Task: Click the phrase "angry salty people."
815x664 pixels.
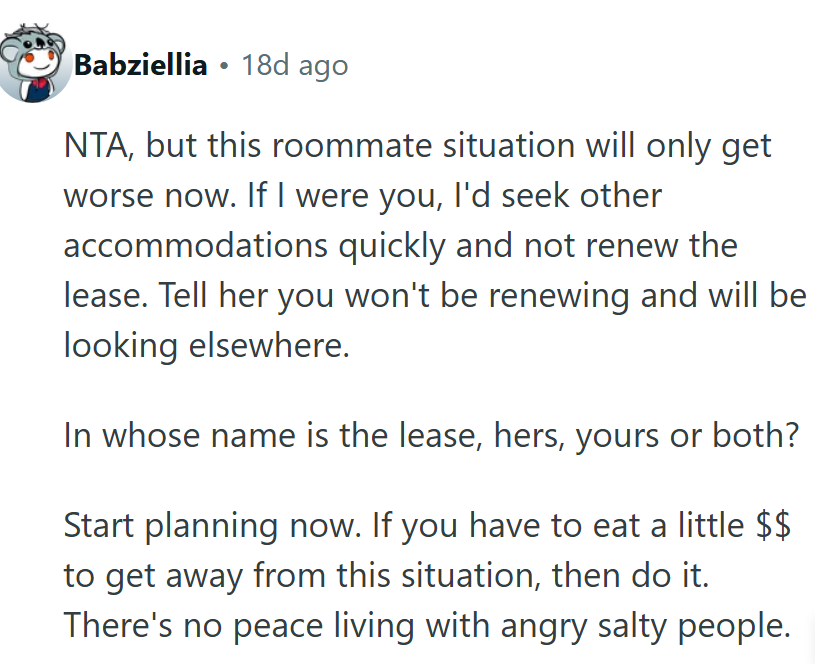Action: [x=639, y=626]
